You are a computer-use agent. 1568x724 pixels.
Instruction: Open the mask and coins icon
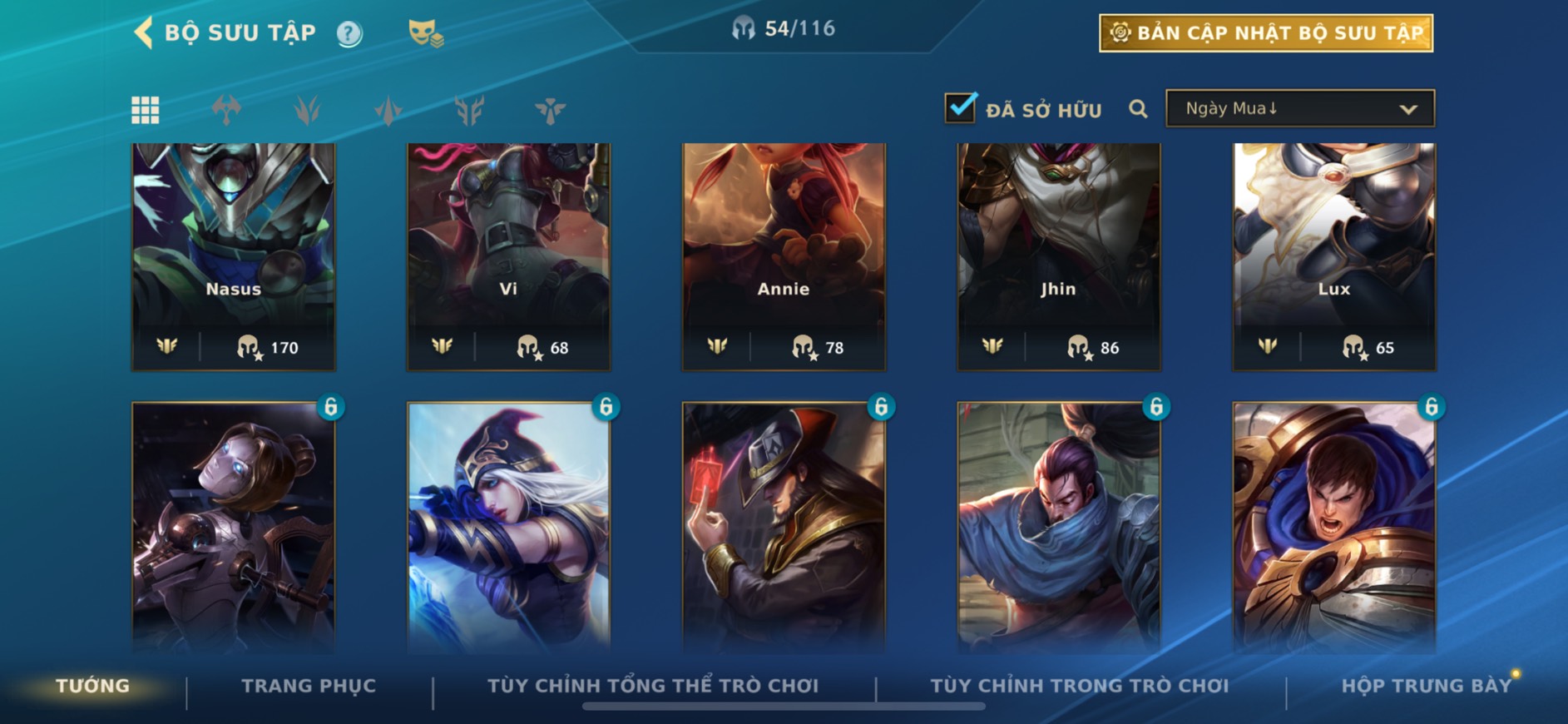(425, 33)
